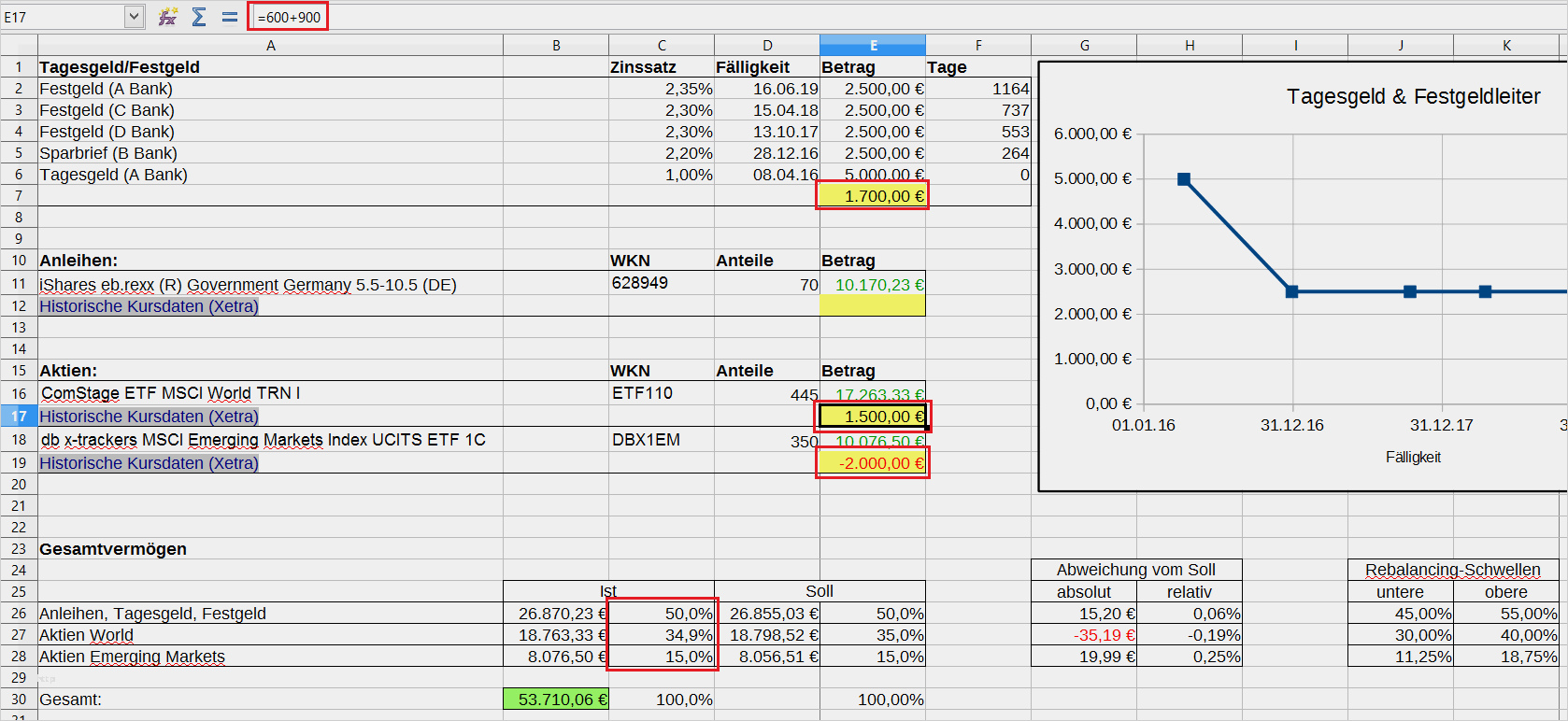The height and width of the screenshot is (721, 1568).
Task: Select the yellow cell showing 1.700,00 €
Action: pyautogui.click(x=873, y=196)
